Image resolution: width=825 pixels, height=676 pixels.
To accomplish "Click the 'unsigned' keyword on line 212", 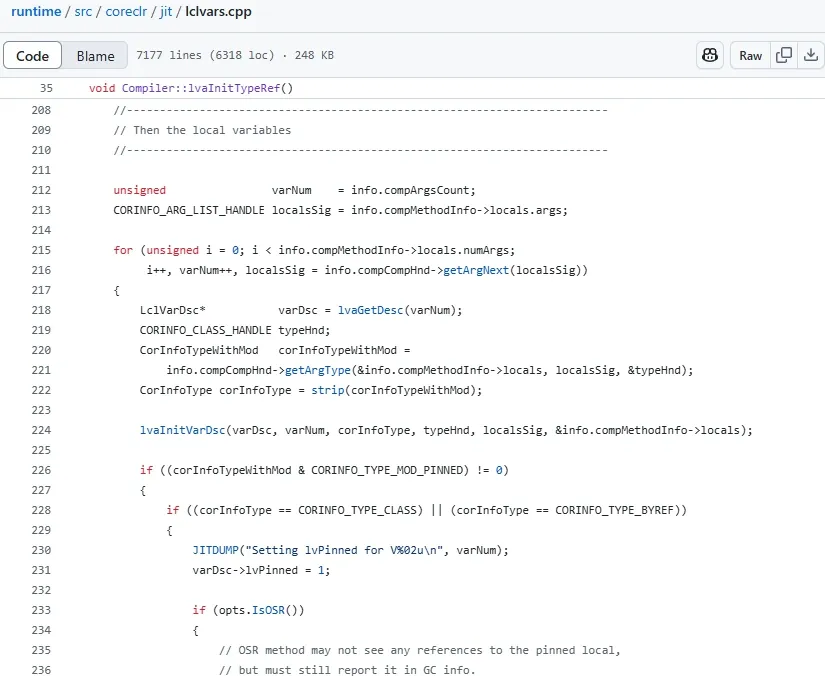I will pyautogui.click(x=140, y=190).
